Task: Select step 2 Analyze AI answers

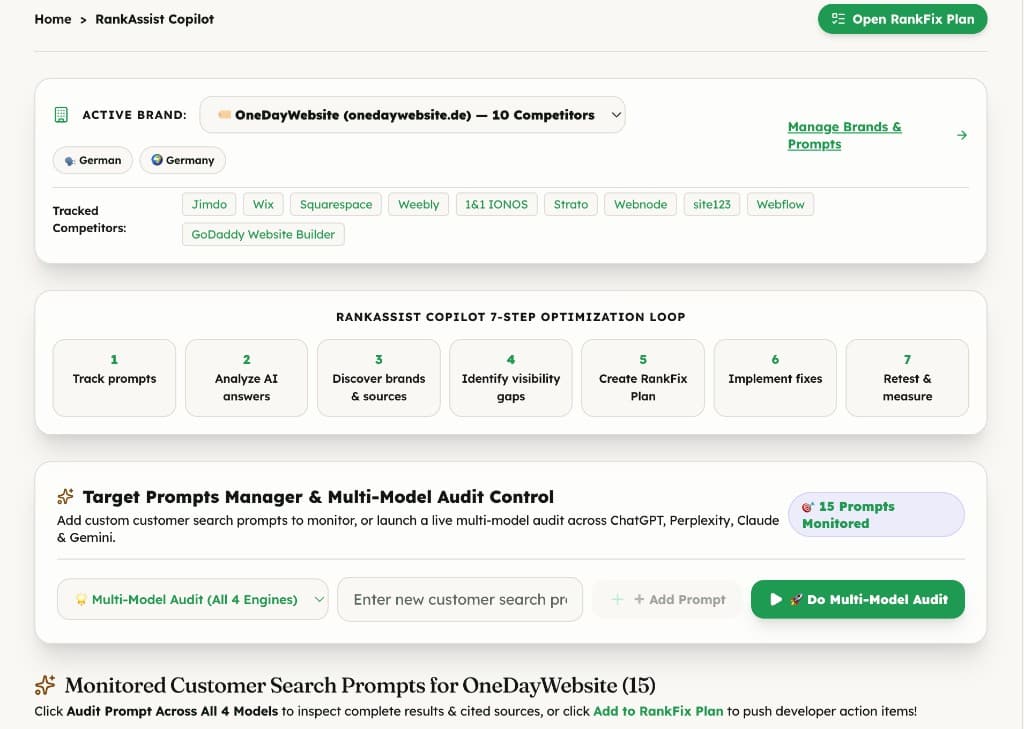Action: pyautogui.click(x=246, y=378)
